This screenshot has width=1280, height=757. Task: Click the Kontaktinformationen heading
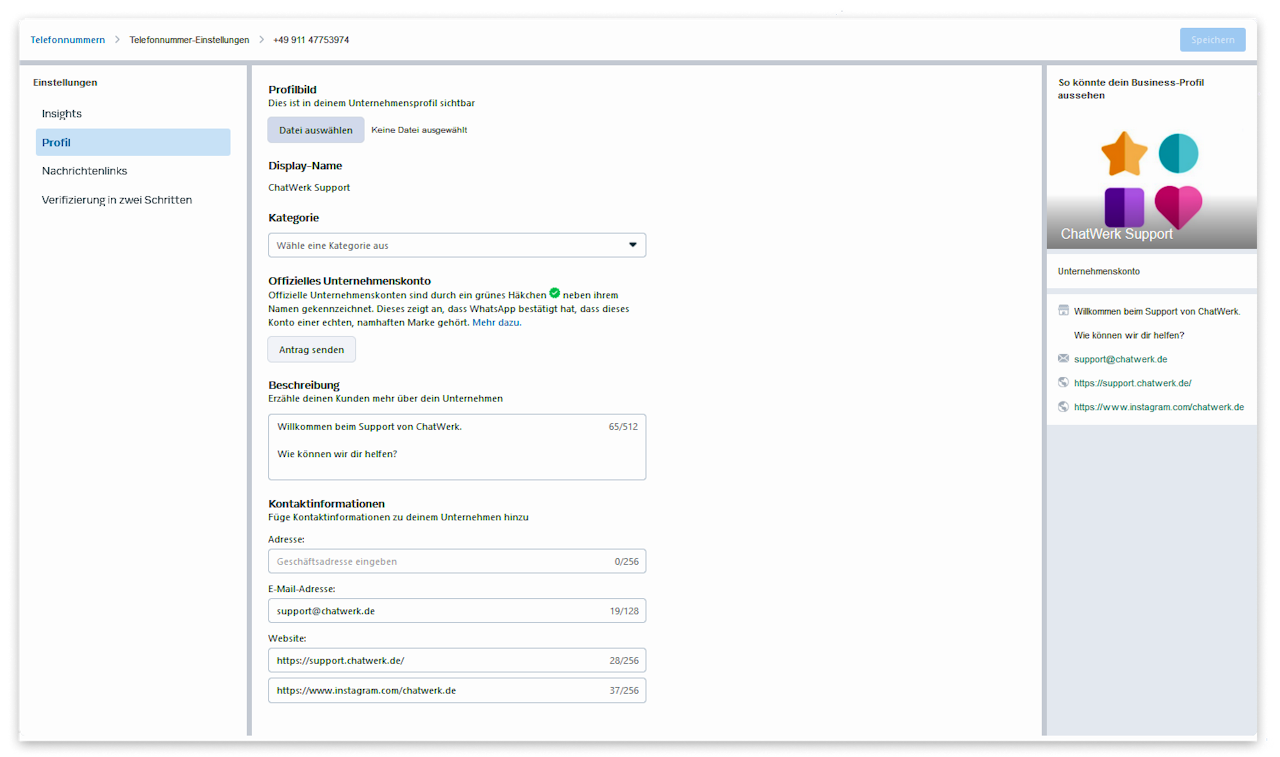(327, 504)
